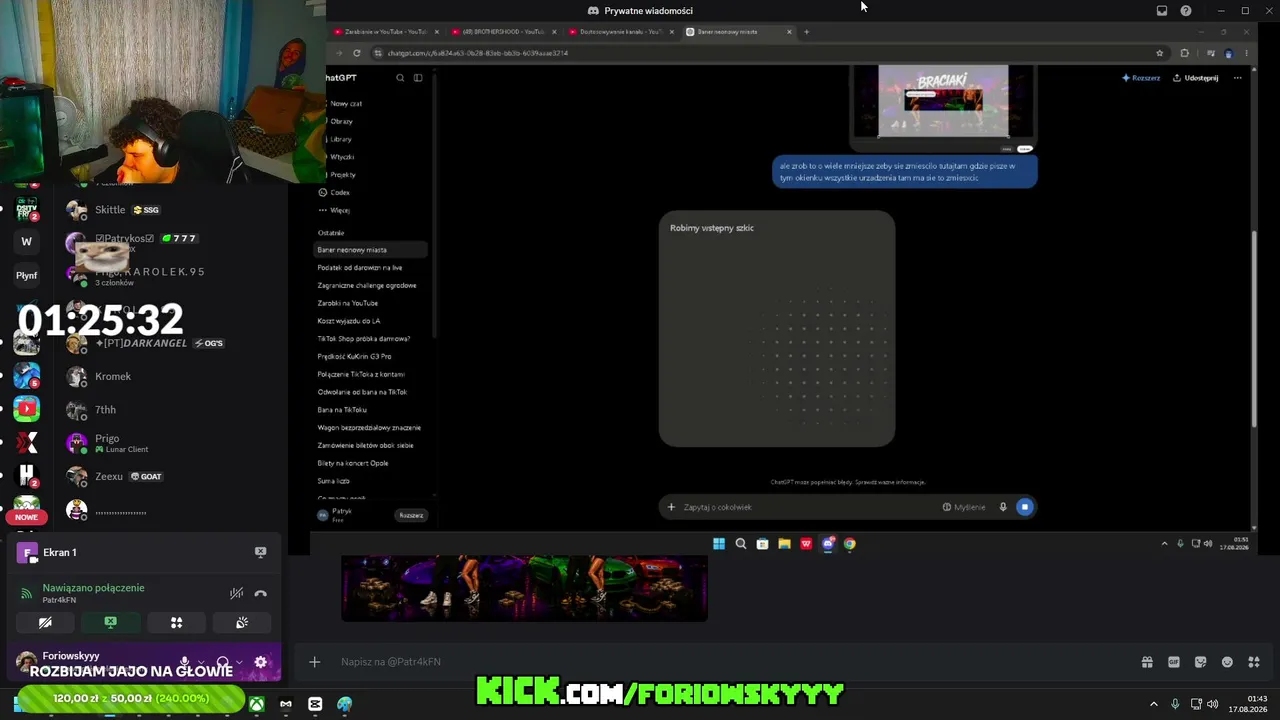
Task: Open Search in the shared screen taskbar
Action: point(741,544)
